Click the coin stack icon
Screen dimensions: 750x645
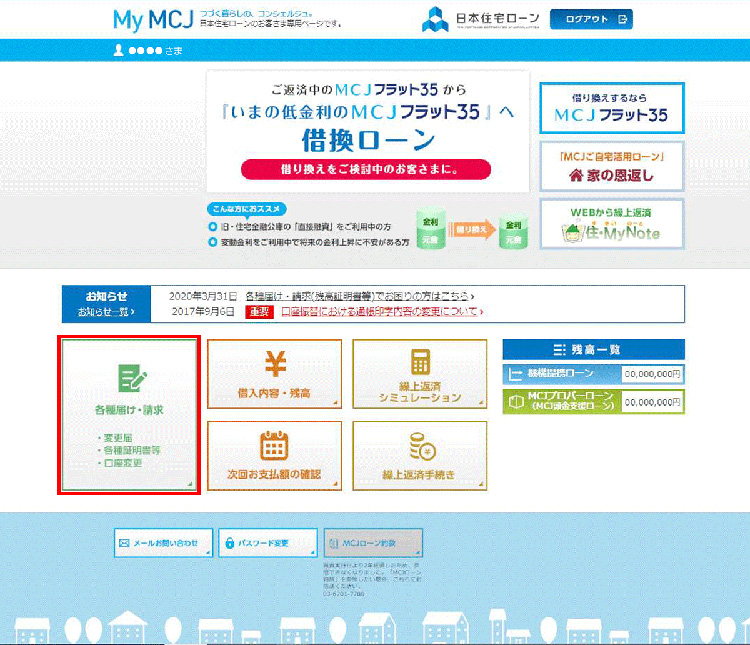point(423,446)
